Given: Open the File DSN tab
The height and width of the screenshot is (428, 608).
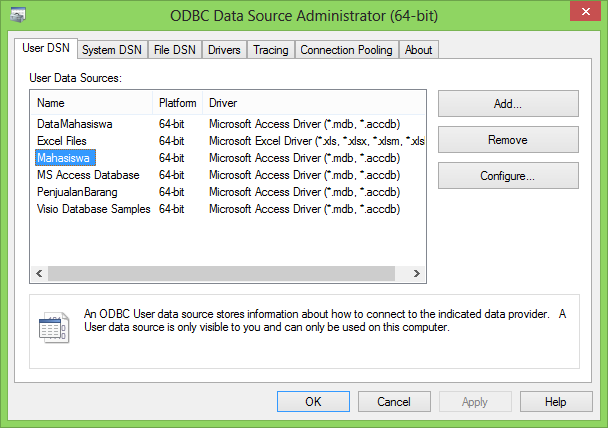Looking at the screenshot, I should coord(175,50).
